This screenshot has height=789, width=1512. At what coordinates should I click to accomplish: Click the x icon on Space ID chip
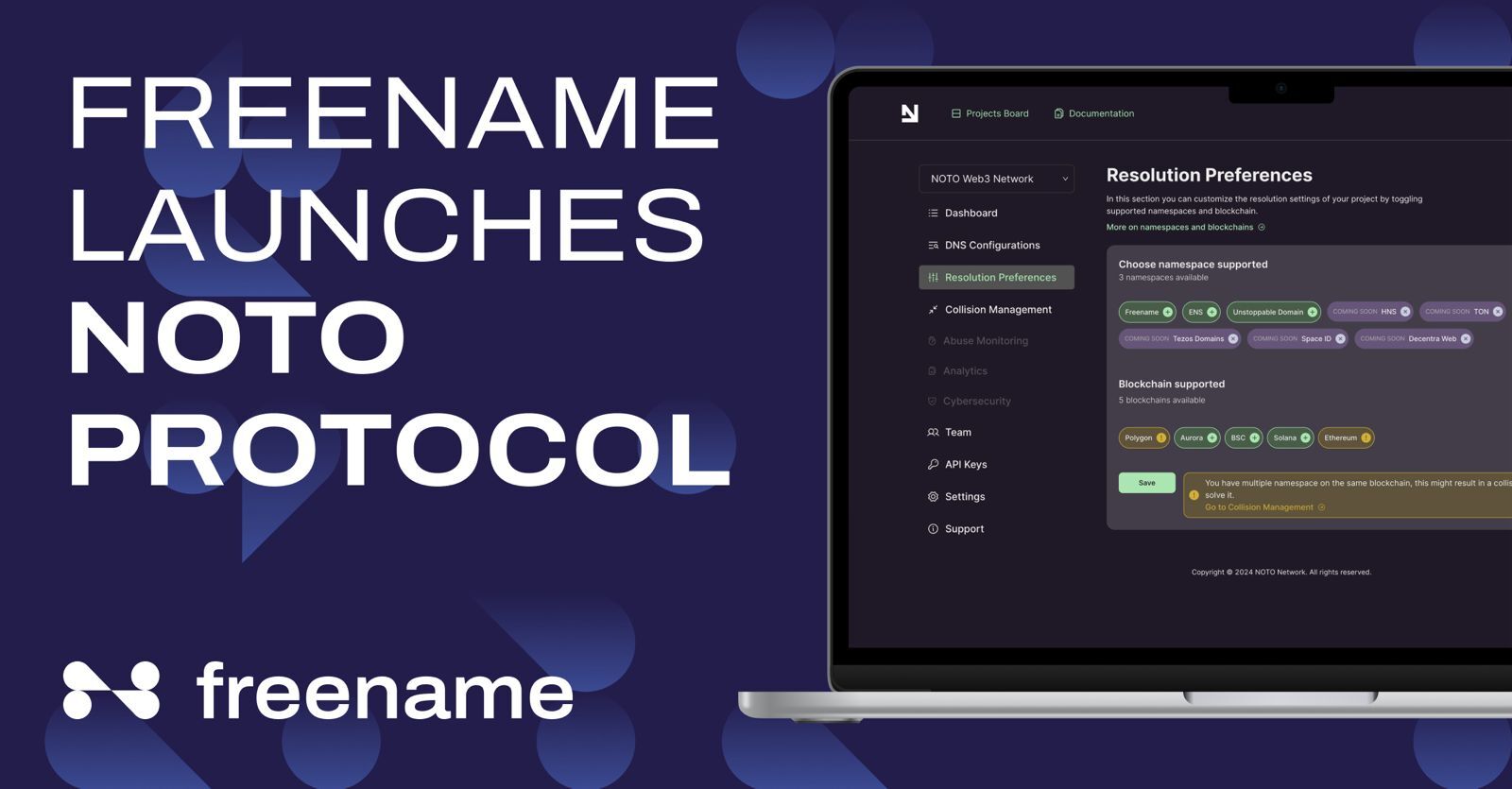tap(1340, 338)
